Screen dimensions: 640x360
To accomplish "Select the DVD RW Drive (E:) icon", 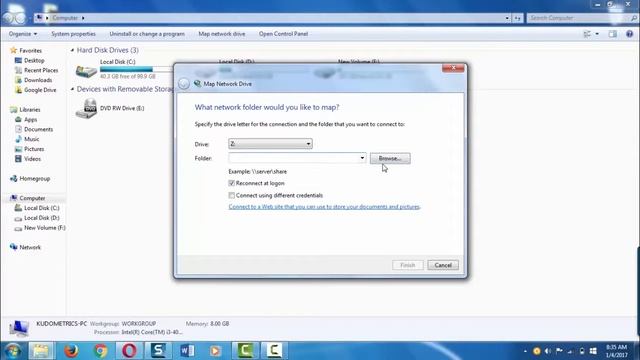I will click(x=86, y=109).
